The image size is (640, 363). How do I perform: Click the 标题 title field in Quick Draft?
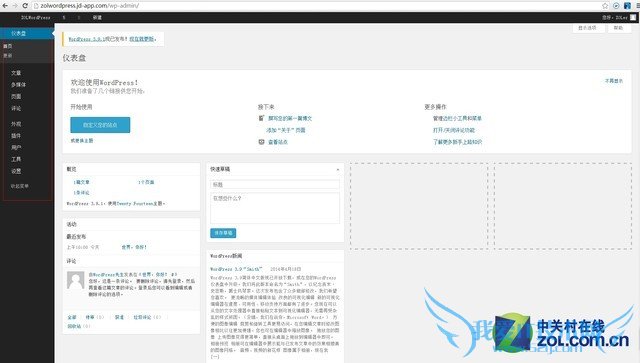coord(275,185)
